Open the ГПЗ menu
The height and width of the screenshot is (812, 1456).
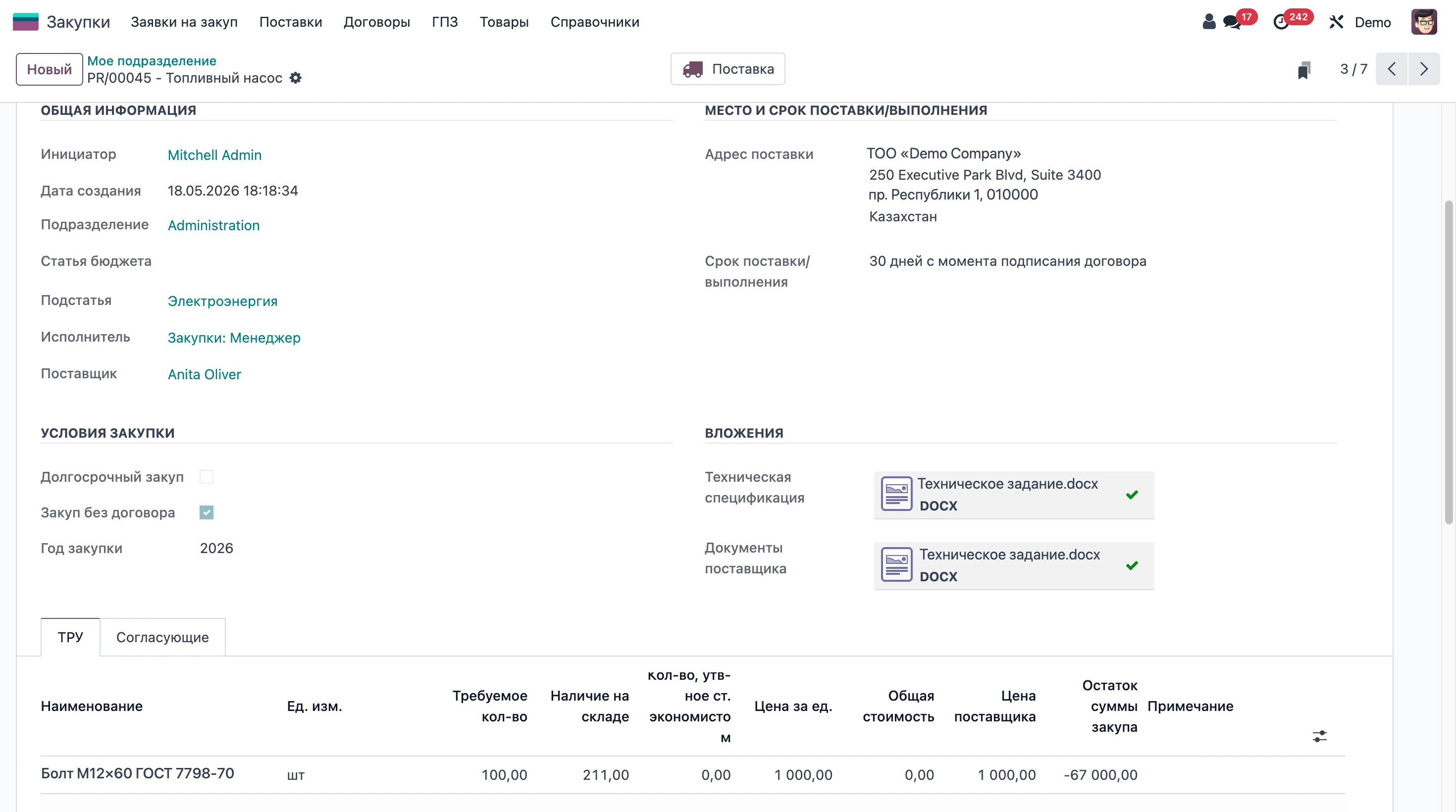(x=445, y=22)
